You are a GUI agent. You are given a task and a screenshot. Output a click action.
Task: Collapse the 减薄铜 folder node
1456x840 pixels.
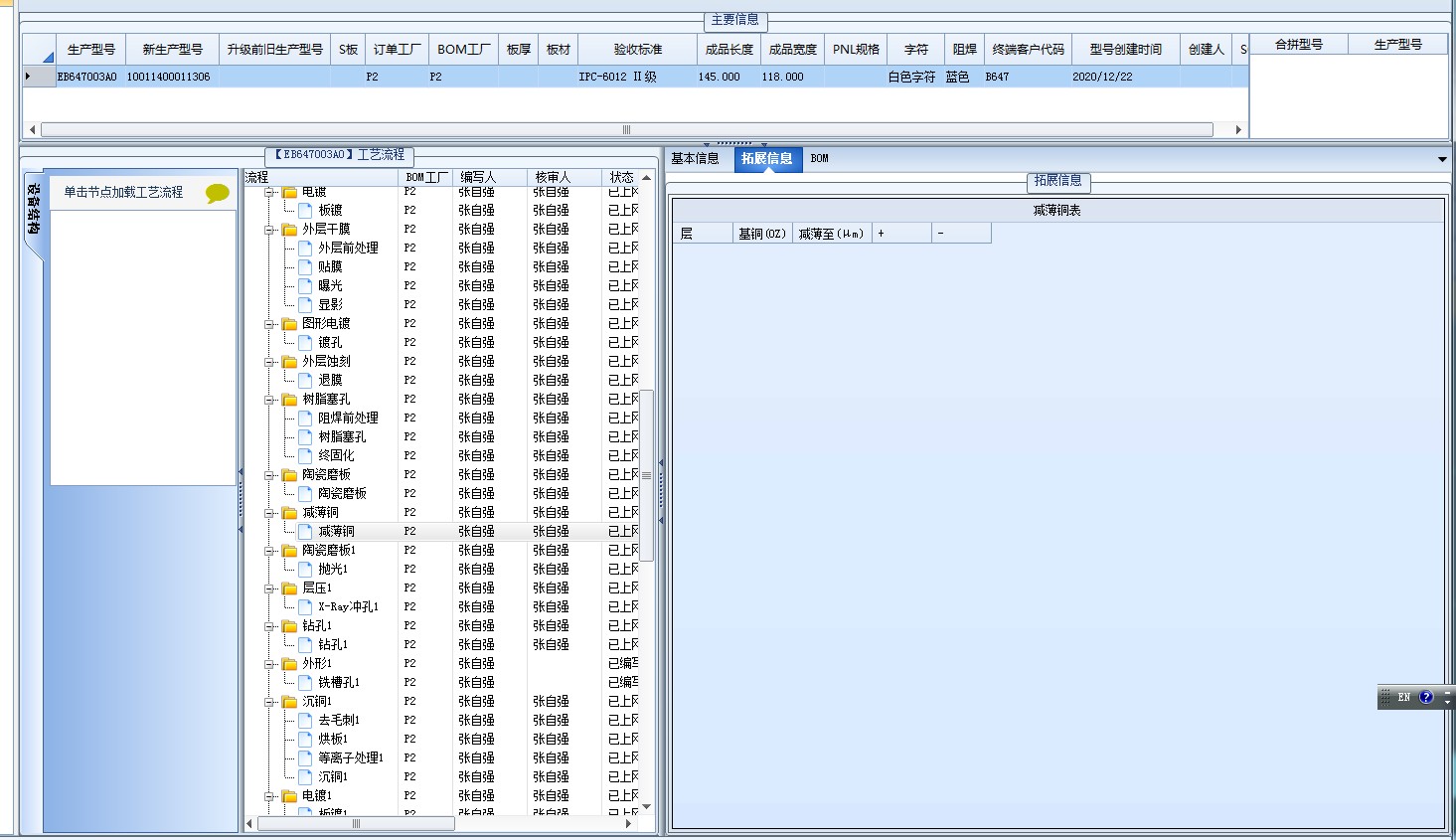coord(269,513)
